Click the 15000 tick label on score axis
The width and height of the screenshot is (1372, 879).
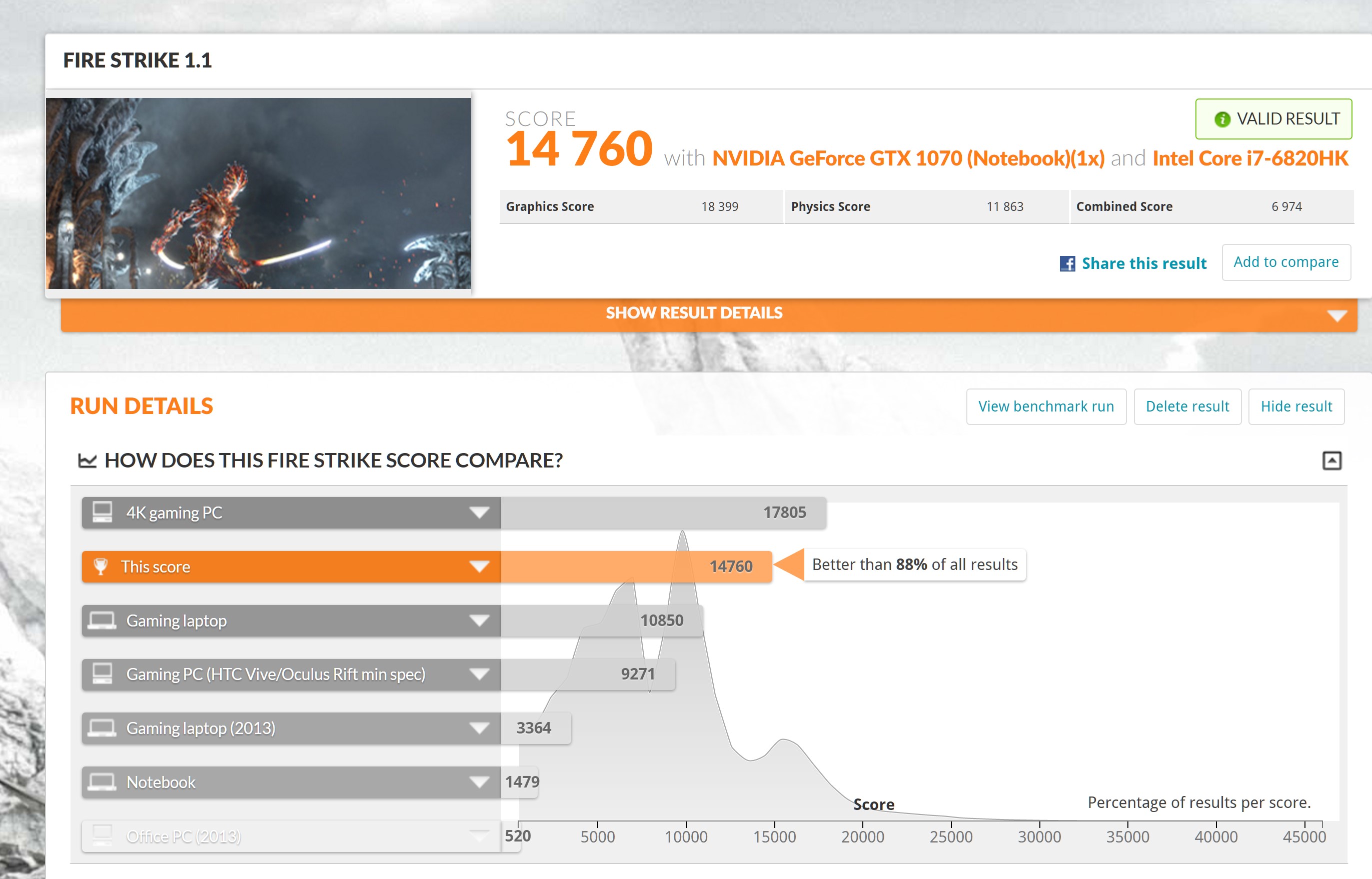point(774,837)
